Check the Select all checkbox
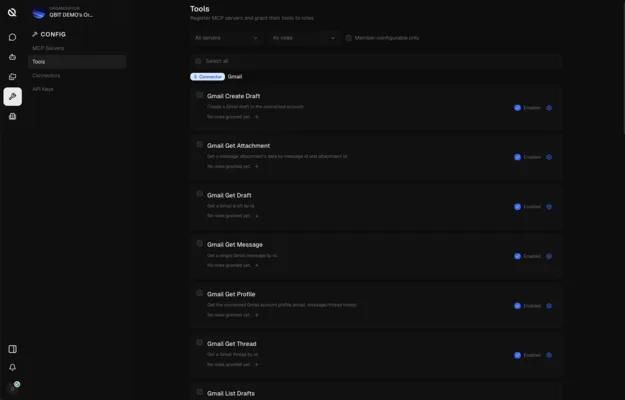This screenshot has height=400, width=625. pyautogui.click(x=198, y=61)
